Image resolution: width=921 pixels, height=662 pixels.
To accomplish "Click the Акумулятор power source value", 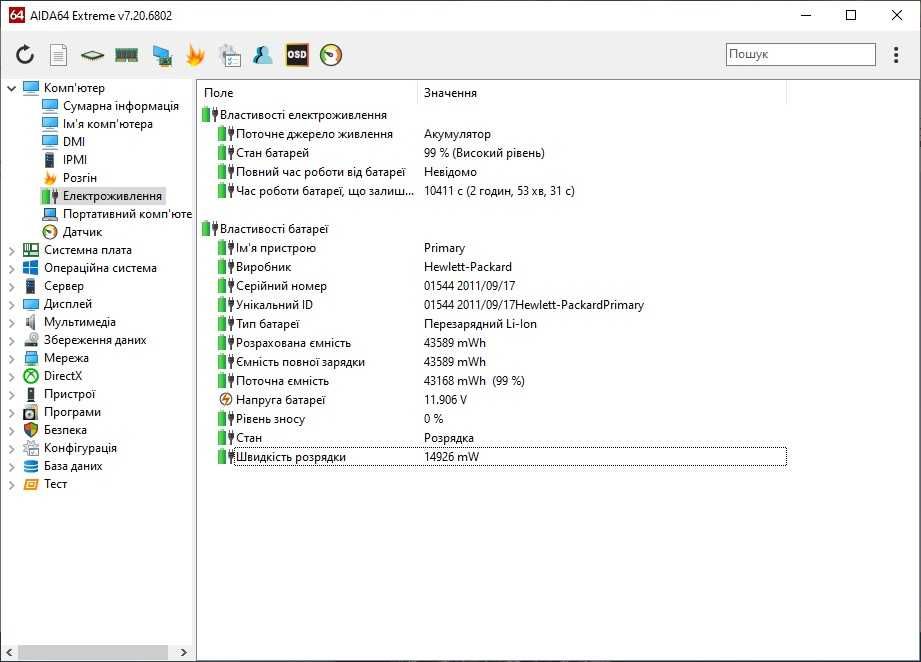I will [x=457, y=134].
